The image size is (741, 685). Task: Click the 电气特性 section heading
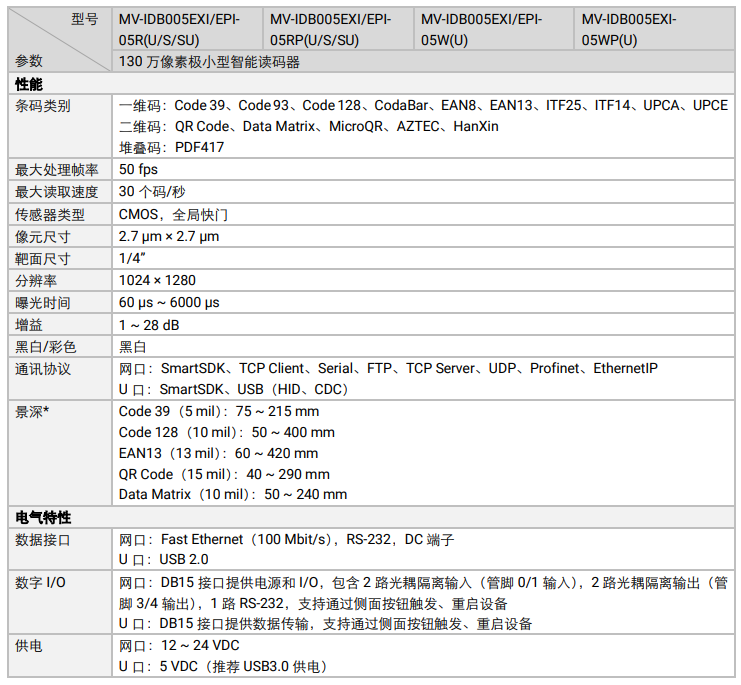(43, 517)
